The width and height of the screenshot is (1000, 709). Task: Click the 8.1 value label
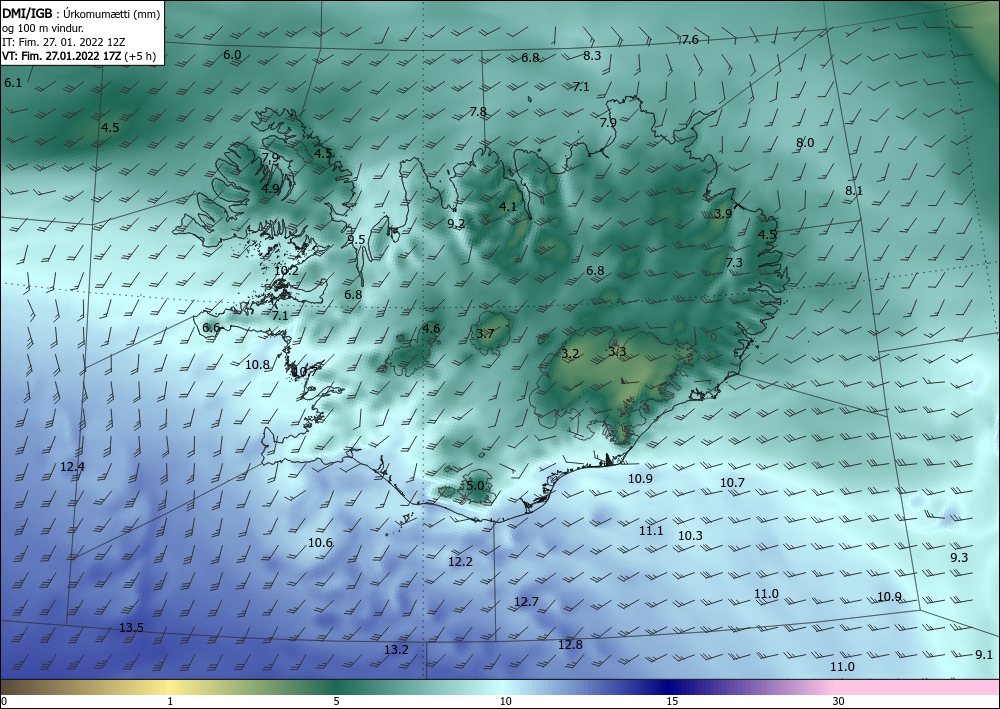click(x=854, y=191)
